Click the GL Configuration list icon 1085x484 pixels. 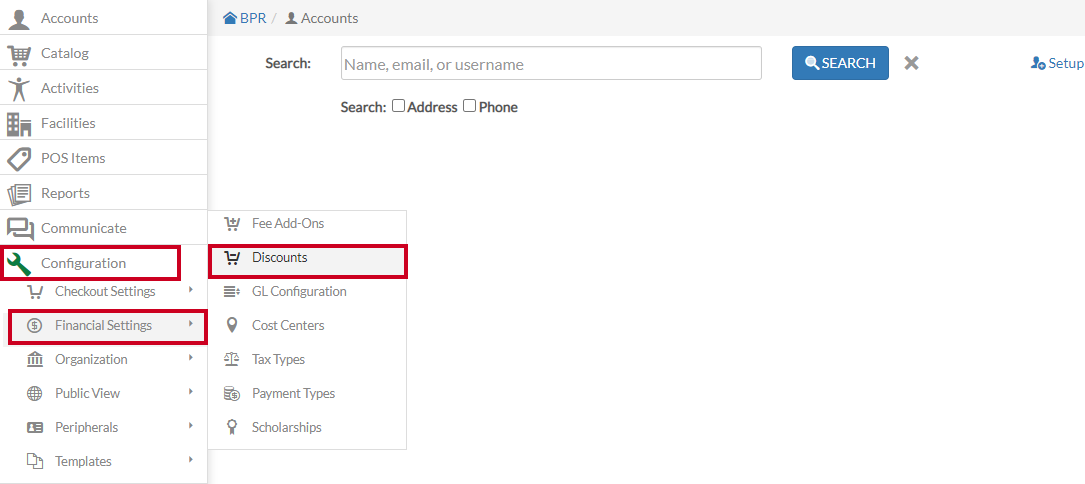pos(232,292)
